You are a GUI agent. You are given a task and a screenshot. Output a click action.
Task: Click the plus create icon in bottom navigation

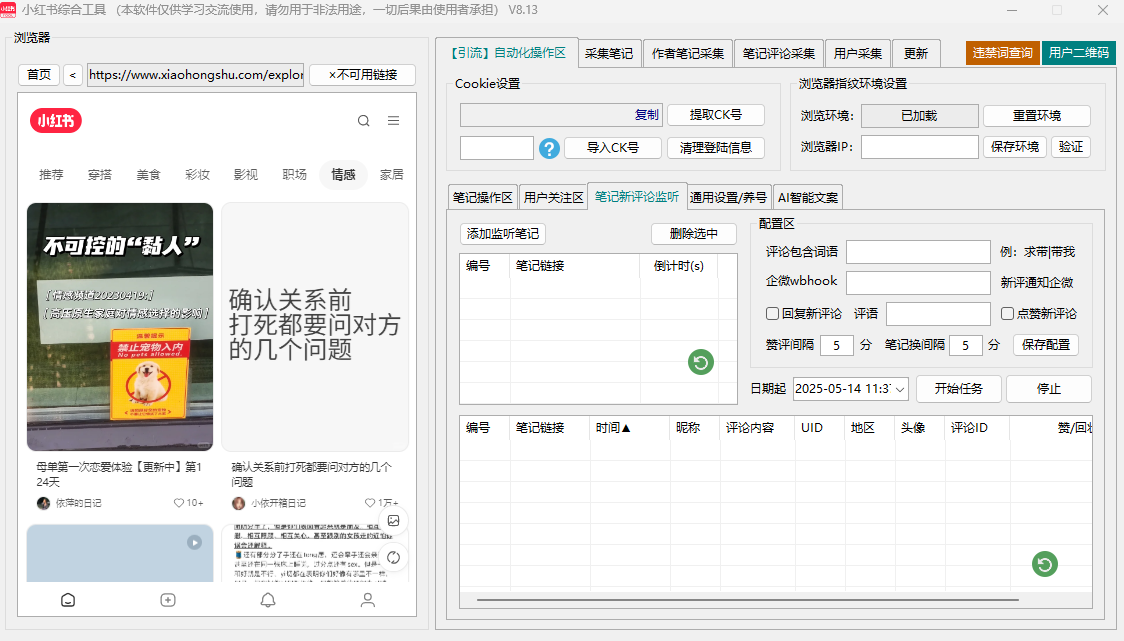pos(167,600)
